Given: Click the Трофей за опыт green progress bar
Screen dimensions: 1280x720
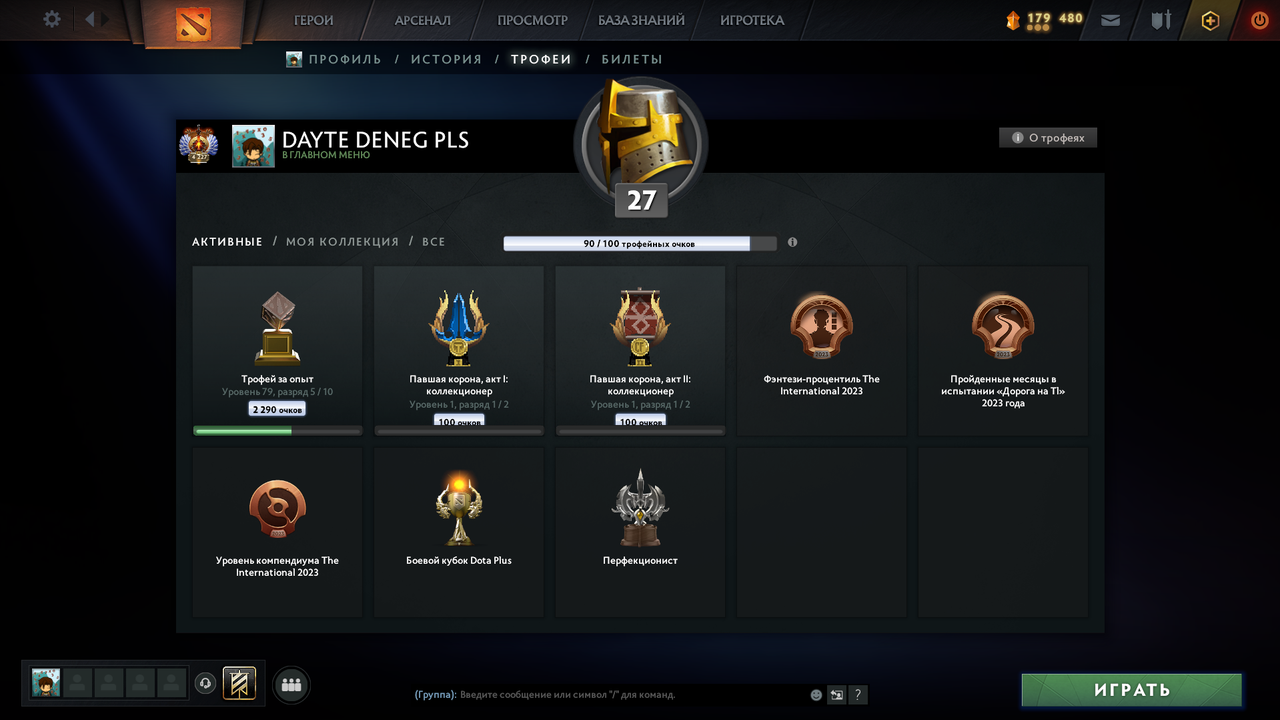Looking at the screenshot, I should (x=277, y=431).
